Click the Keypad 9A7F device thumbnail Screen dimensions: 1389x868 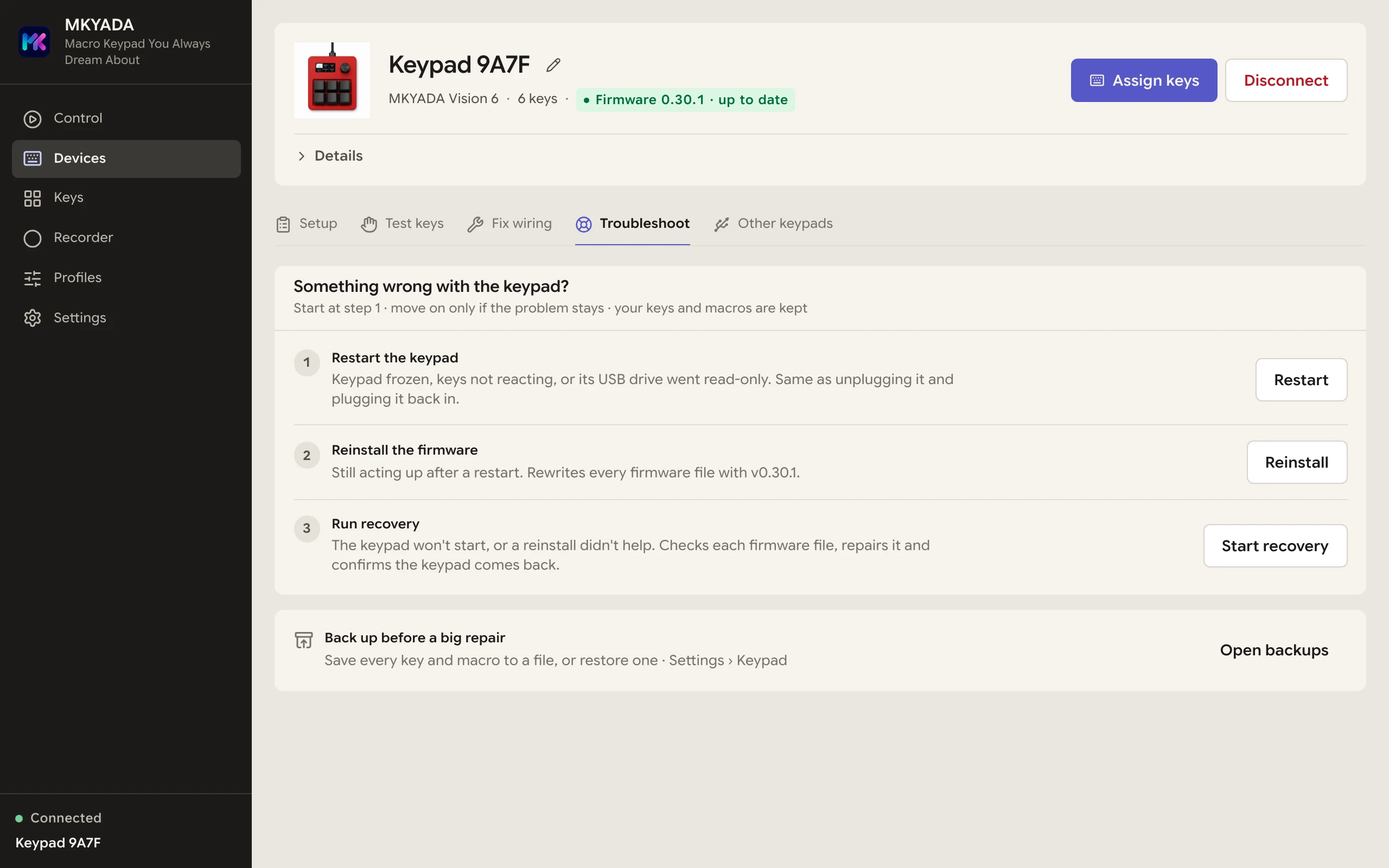coord(332,80)
